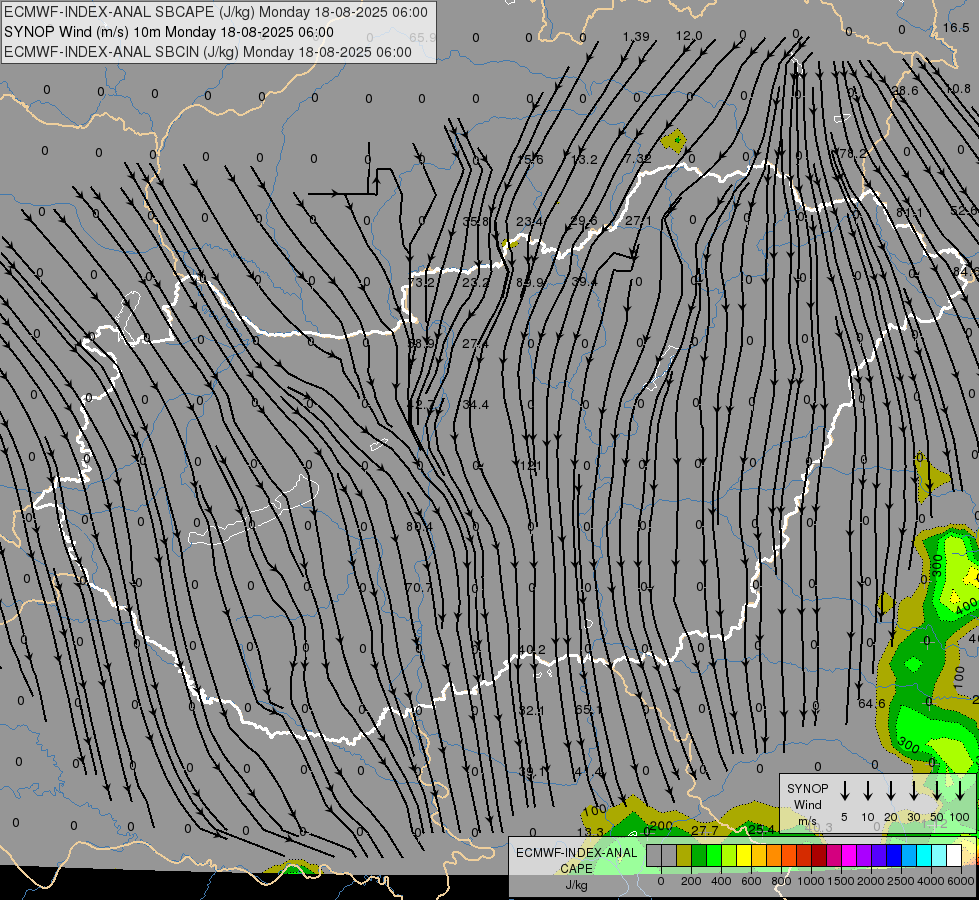
Task: Click the map value 10.8
Action: click(958, 89)
